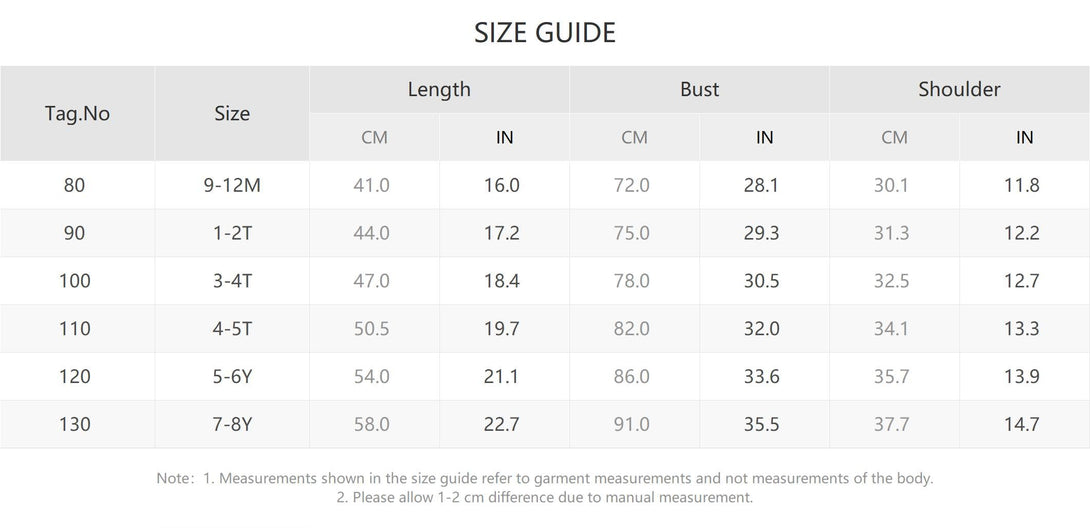The width and height of the screenshot is (1090, 528).
Task: Select the 4-5T size cell
Action: (x=232, y=328)
